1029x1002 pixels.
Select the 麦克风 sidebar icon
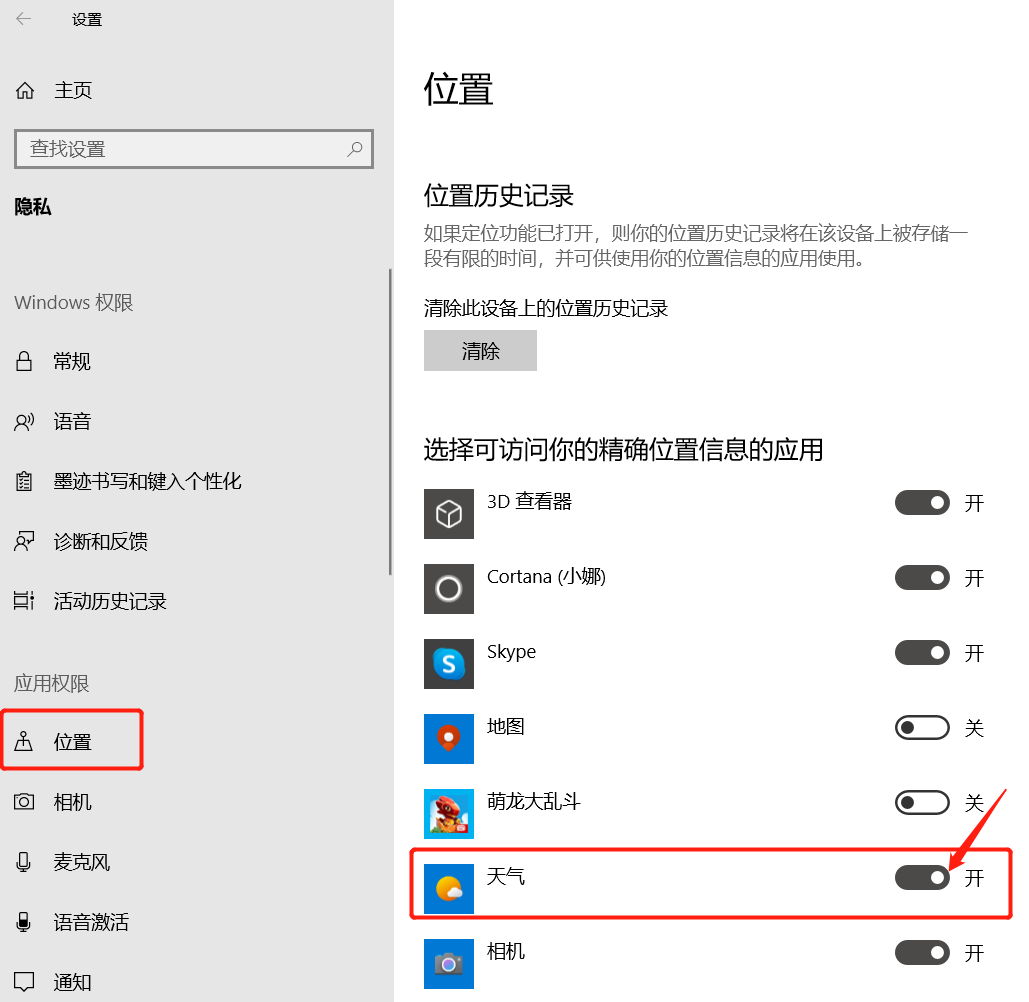coord(24,862)
